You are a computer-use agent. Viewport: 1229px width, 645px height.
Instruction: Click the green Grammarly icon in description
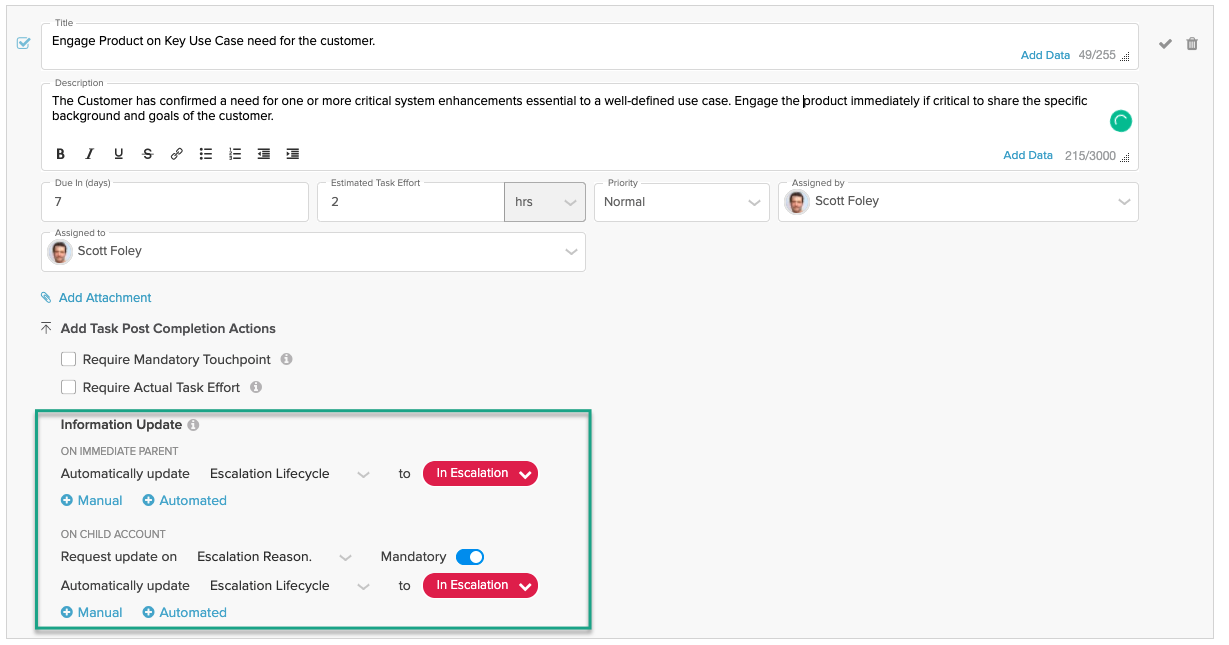1121,121
